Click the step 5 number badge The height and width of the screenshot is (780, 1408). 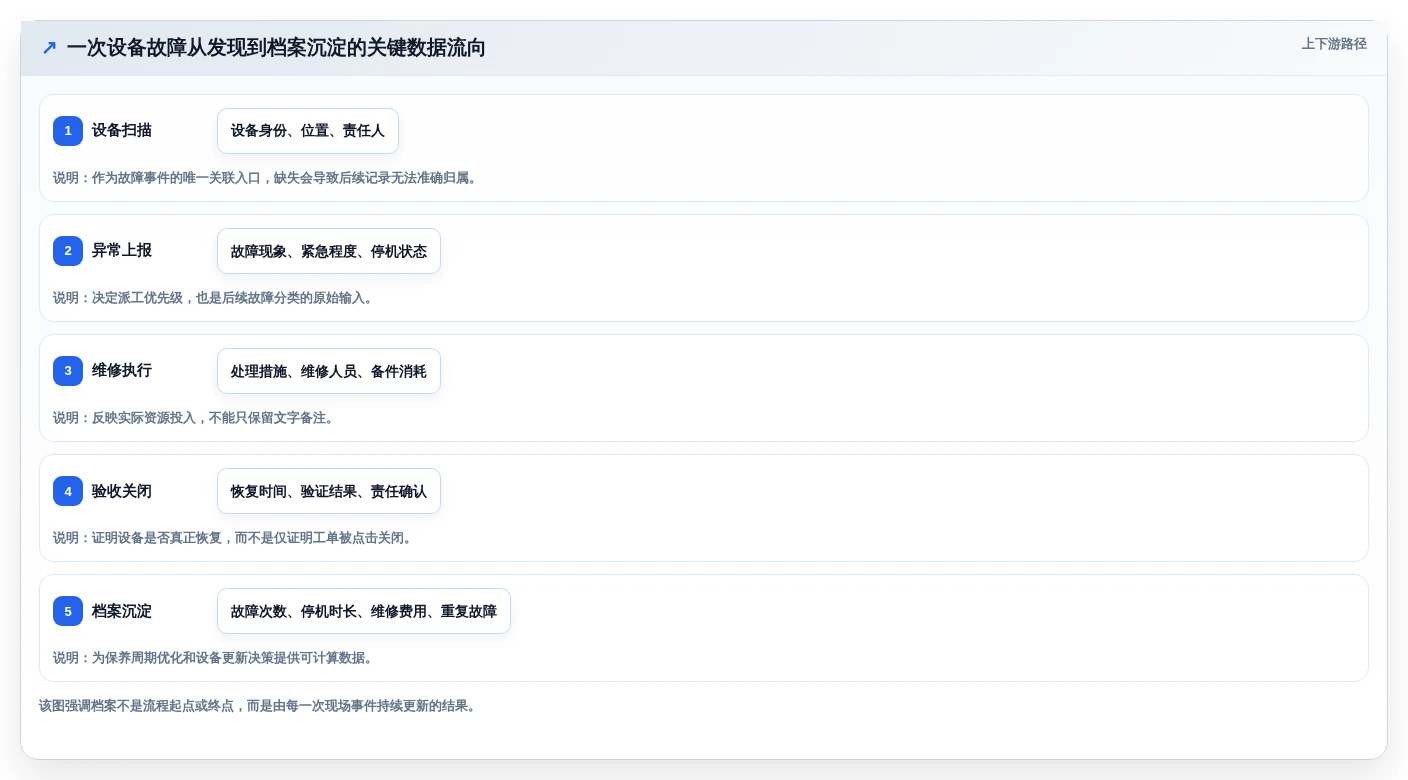pos(68,611)
